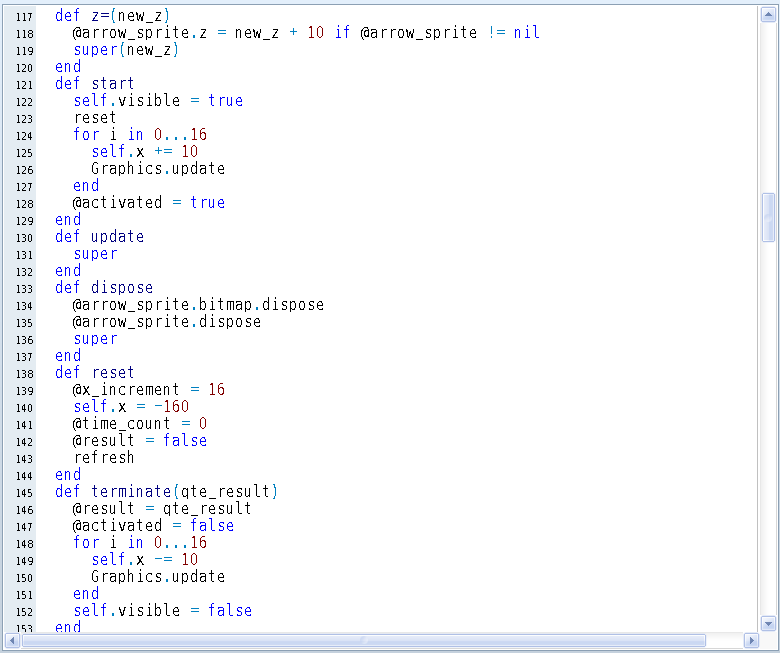Click '@activated = true' line
The width and height of the screenshot is (780, 653).
click(149, 202)
